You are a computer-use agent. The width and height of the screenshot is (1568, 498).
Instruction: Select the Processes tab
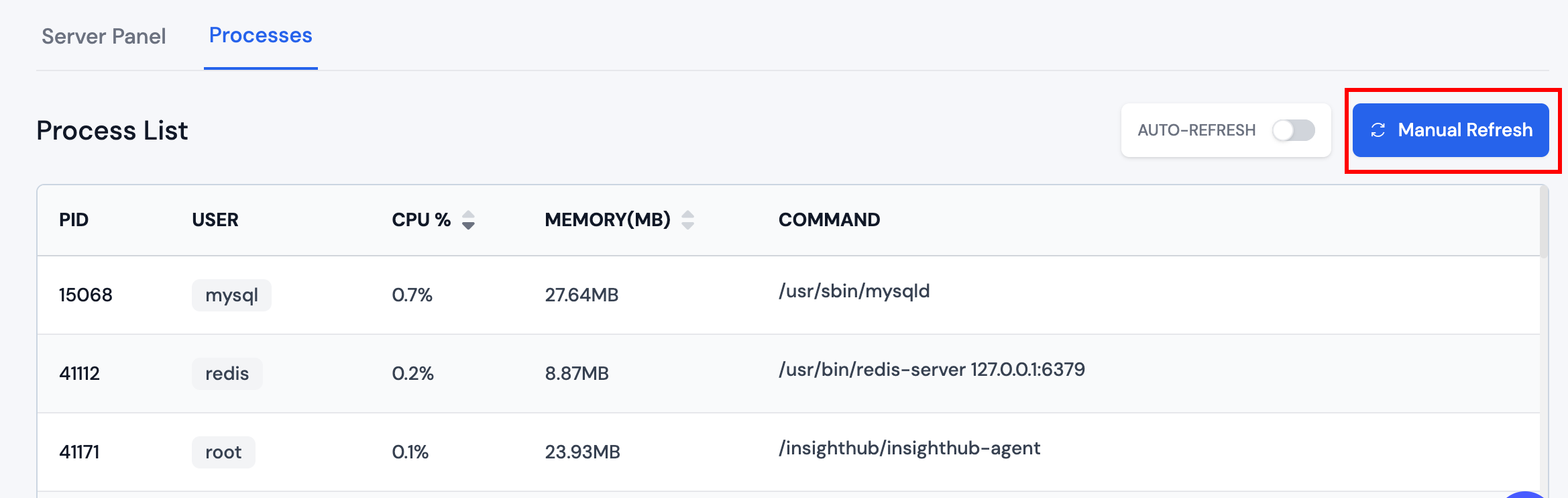pyautogui.click(x=260, y=36)
